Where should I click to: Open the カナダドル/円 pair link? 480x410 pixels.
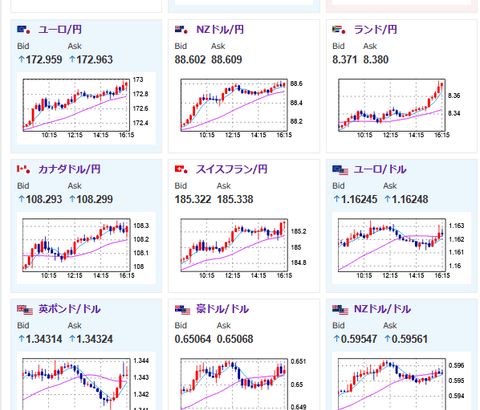69,169
